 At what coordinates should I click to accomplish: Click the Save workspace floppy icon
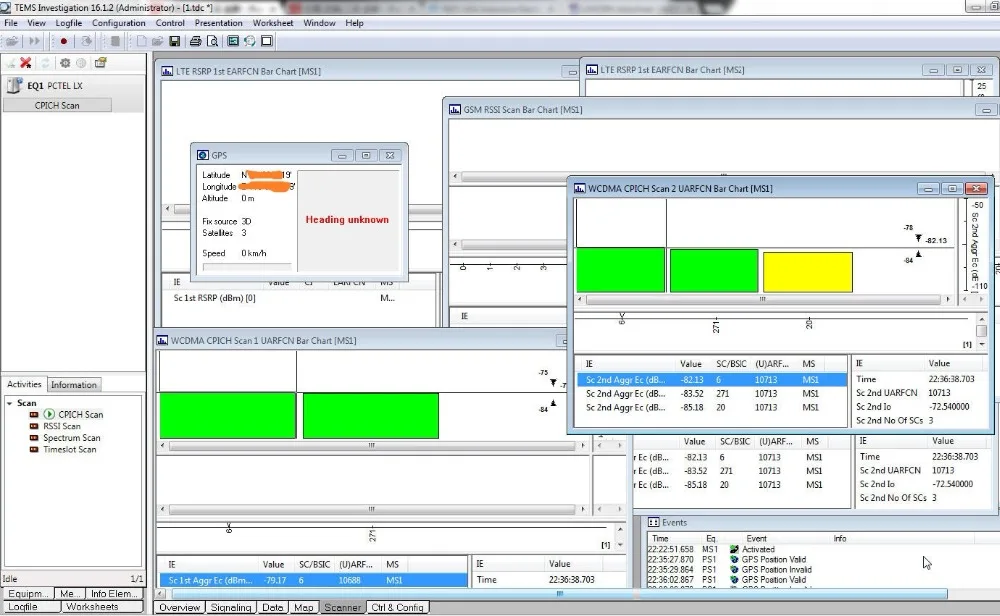click(175, 41)
